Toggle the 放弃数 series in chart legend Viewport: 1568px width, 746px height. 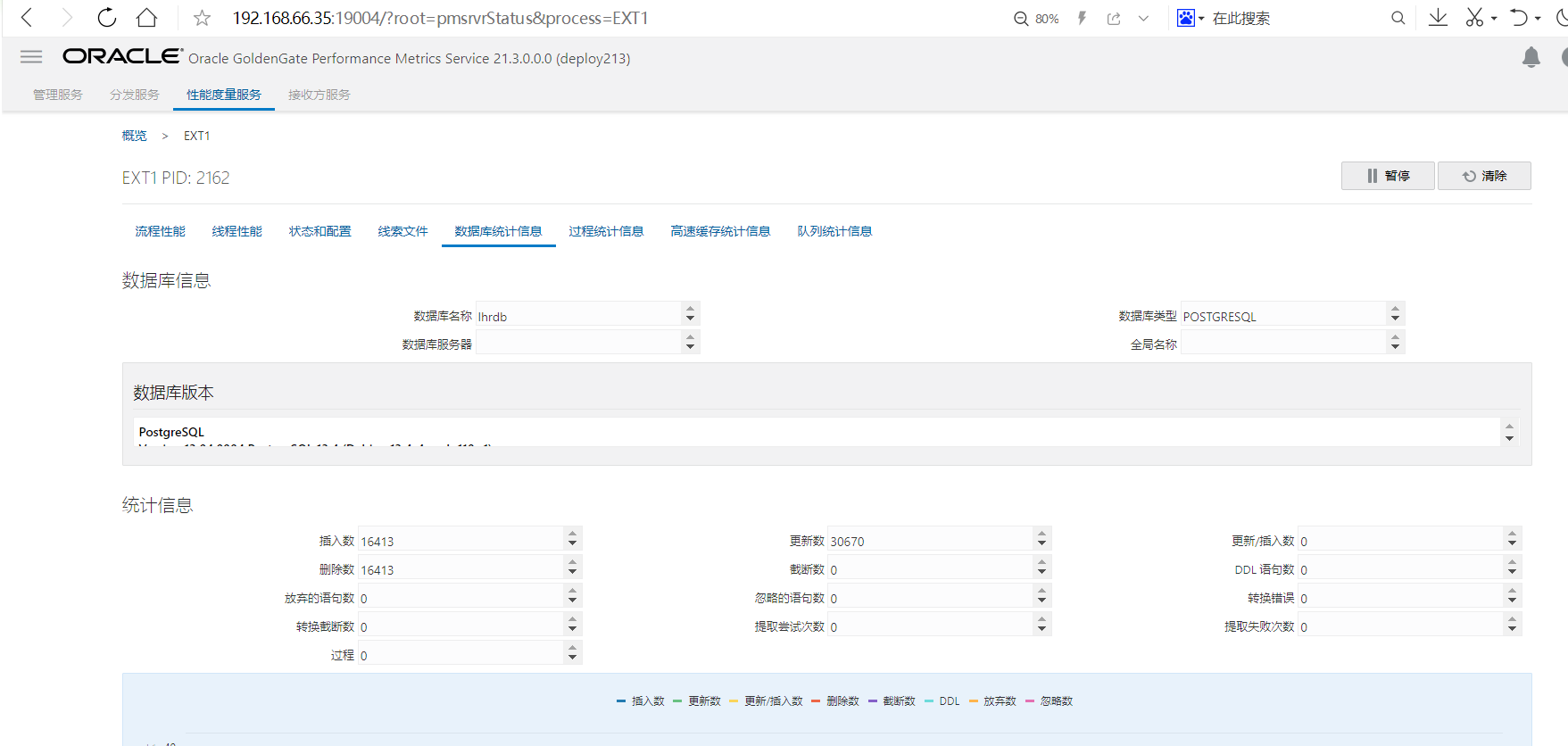click(x=992, y=701)
